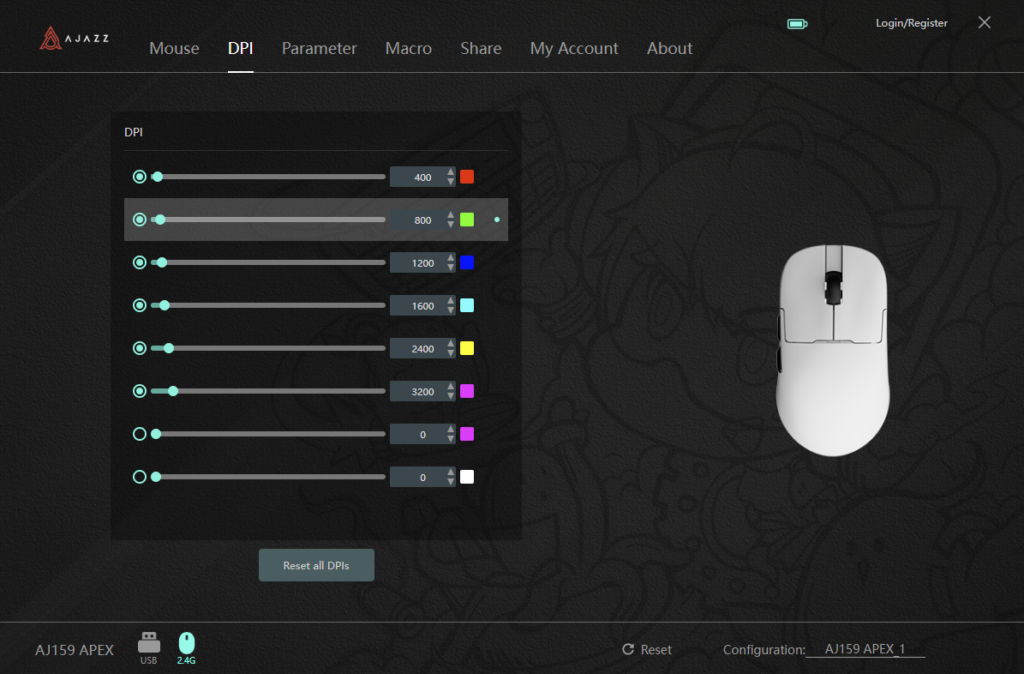Click the Configuration name field AJ159 APEX_1
1024x674 pixels.
(865, 650)
